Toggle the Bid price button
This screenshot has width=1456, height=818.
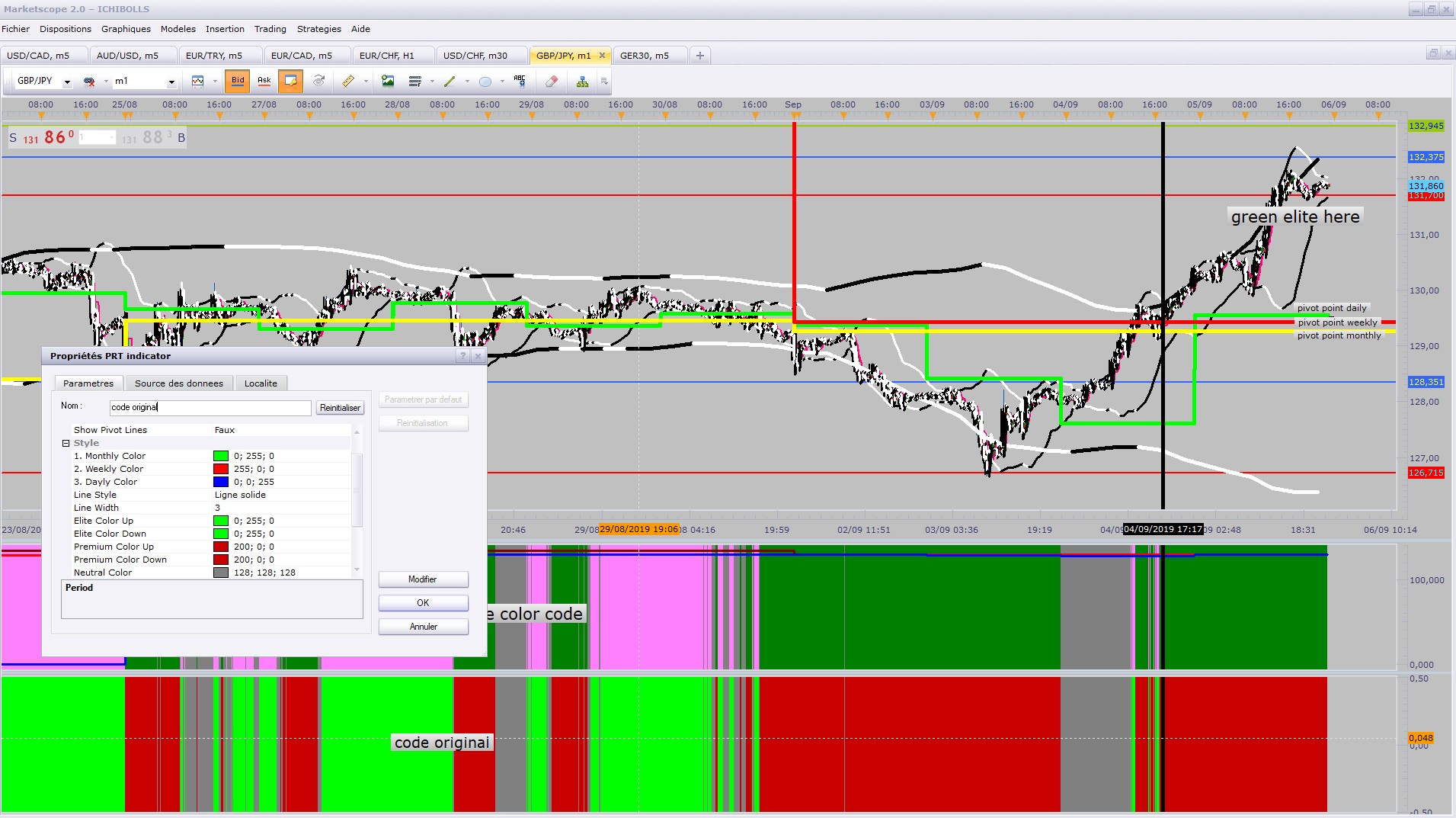pyautogui.click(x=238, y=81)
